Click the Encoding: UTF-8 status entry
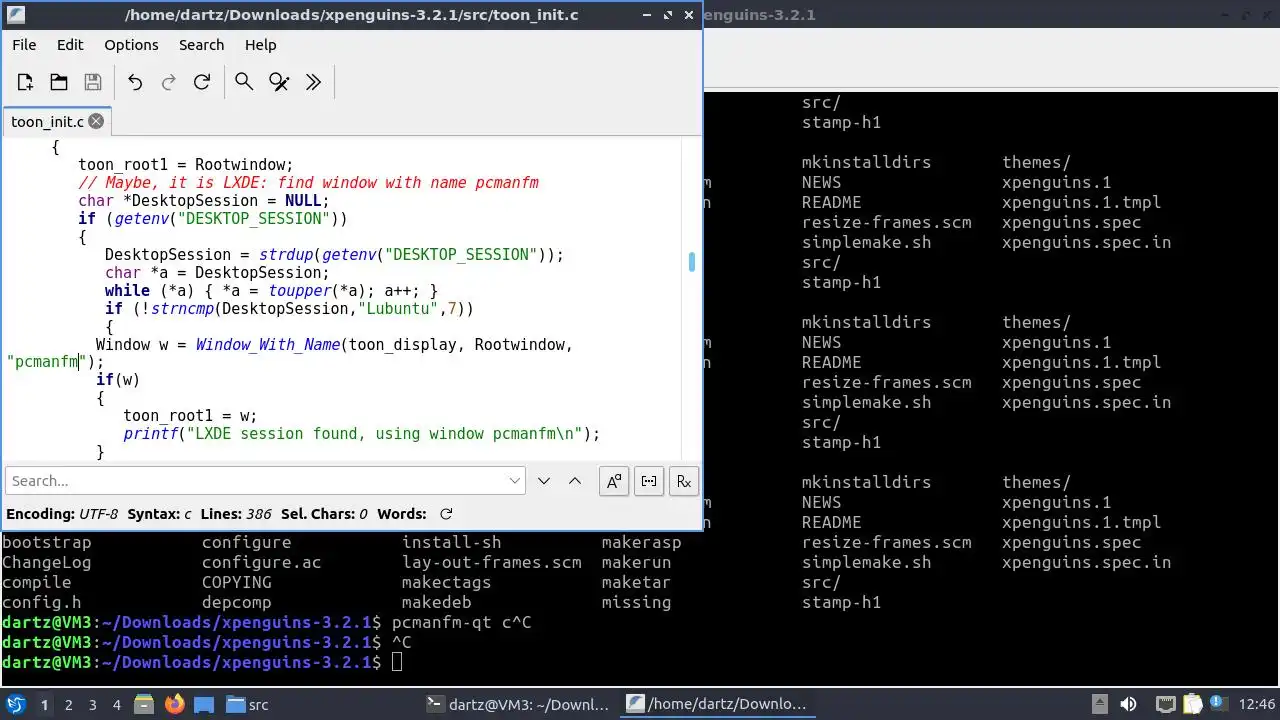 tap(62, 514)
